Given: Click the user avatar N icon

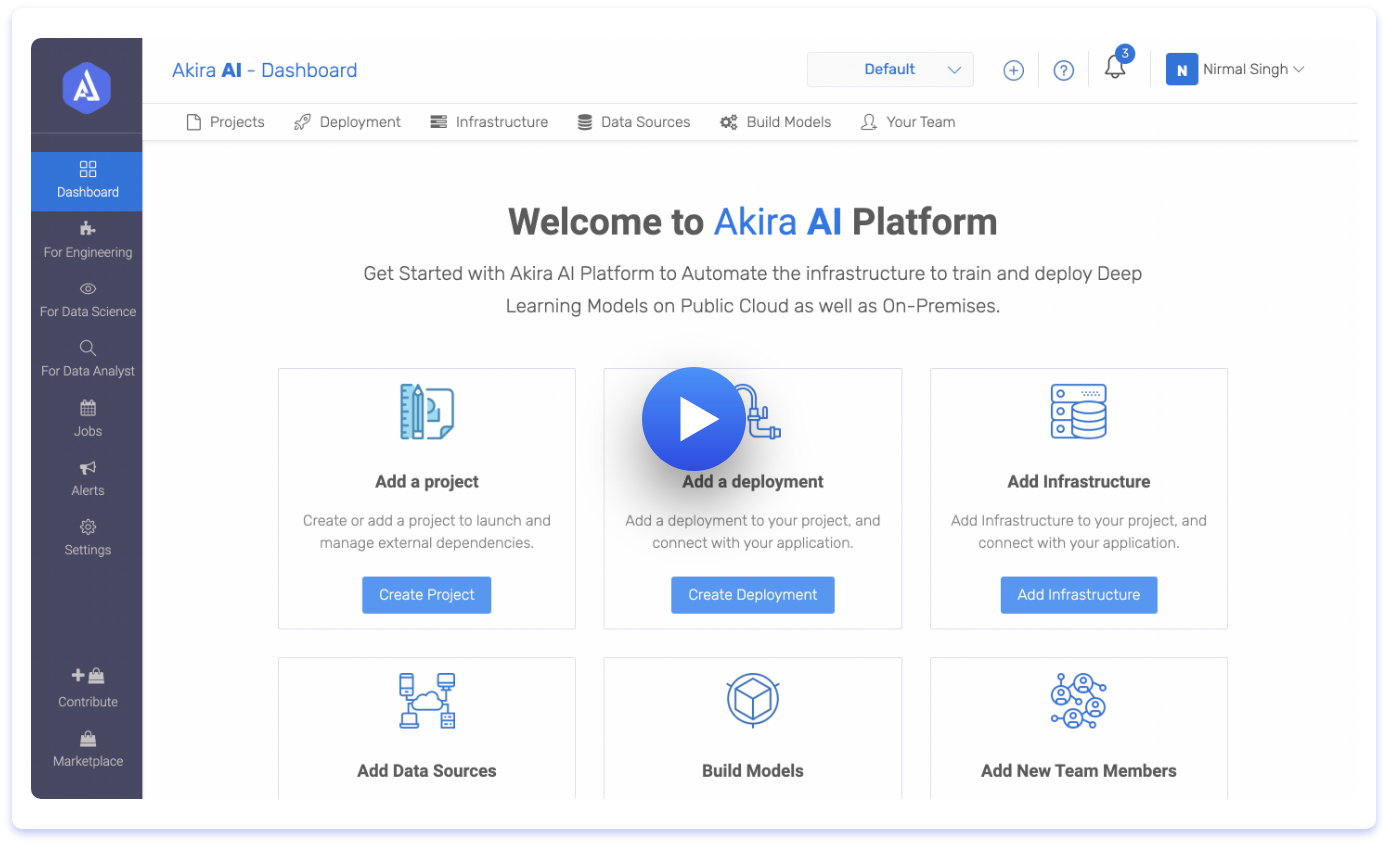Looking at the screenshot, I should [x=1182, y=70].
